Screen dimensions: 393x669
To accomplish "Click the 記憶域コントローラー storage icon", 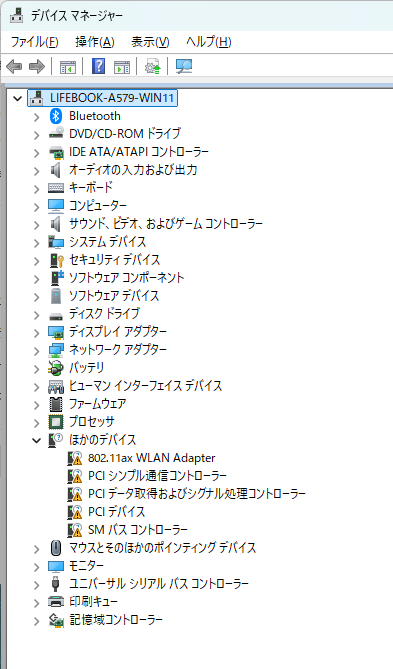I will point(55,620).
